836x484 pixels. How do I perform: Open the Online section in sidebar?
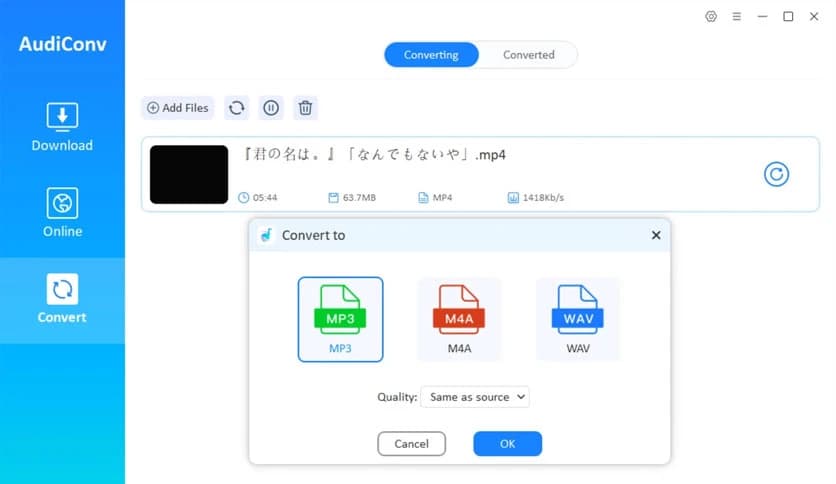[62, 213]
